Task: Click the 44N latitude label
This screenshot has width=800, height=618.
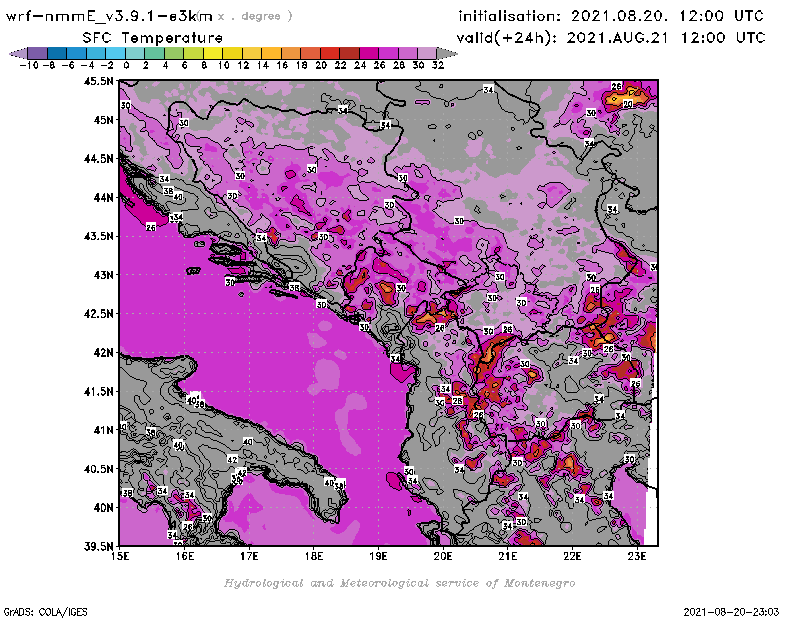Action: click(x=103, y=197)
